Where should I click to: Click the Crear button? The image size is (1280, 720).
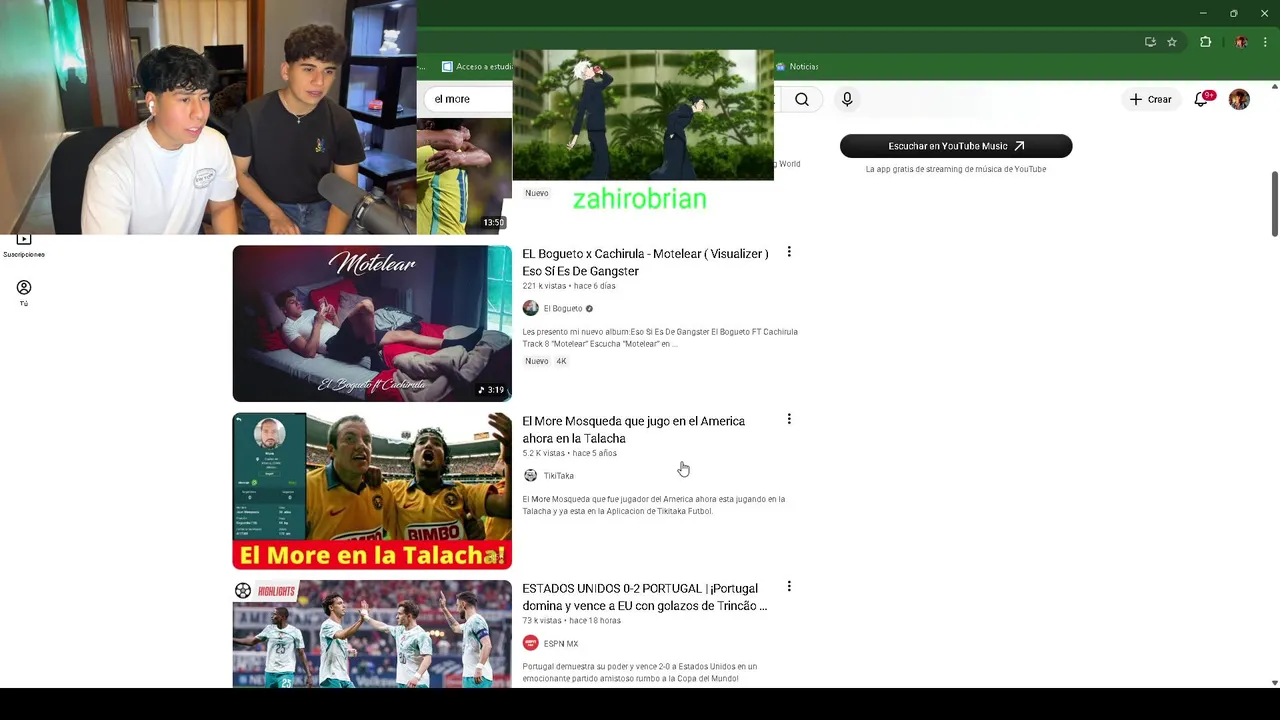(x=1150, y=99)
